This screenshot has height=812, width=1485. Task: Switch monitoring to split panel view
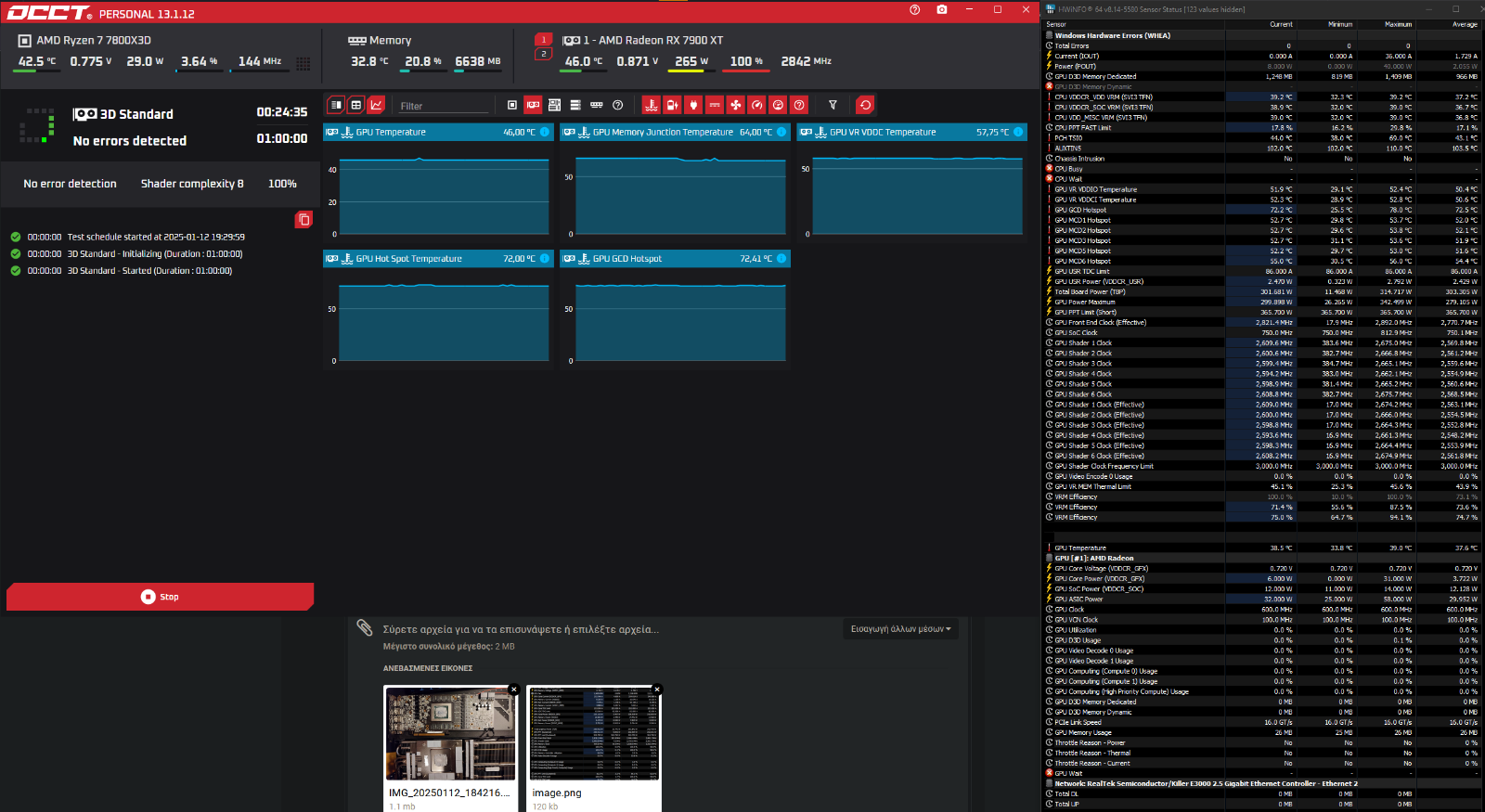pyautogui.click(x=336, y=105)
